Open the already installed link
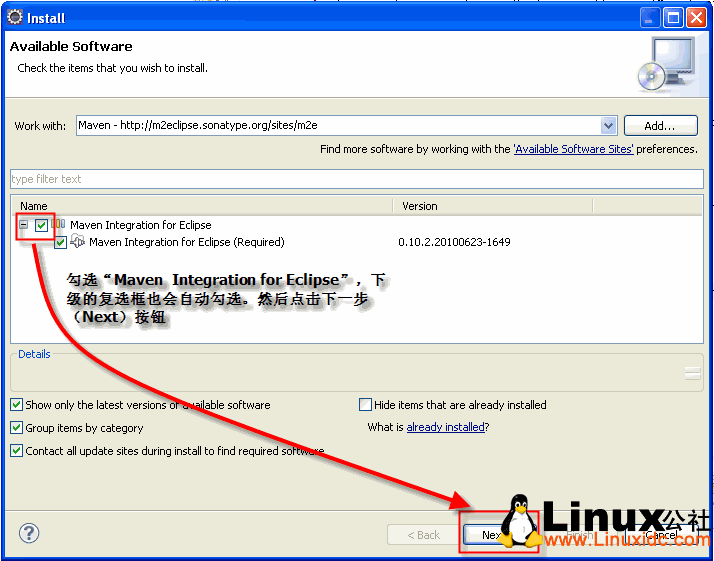714x561 pixels. 445,428
